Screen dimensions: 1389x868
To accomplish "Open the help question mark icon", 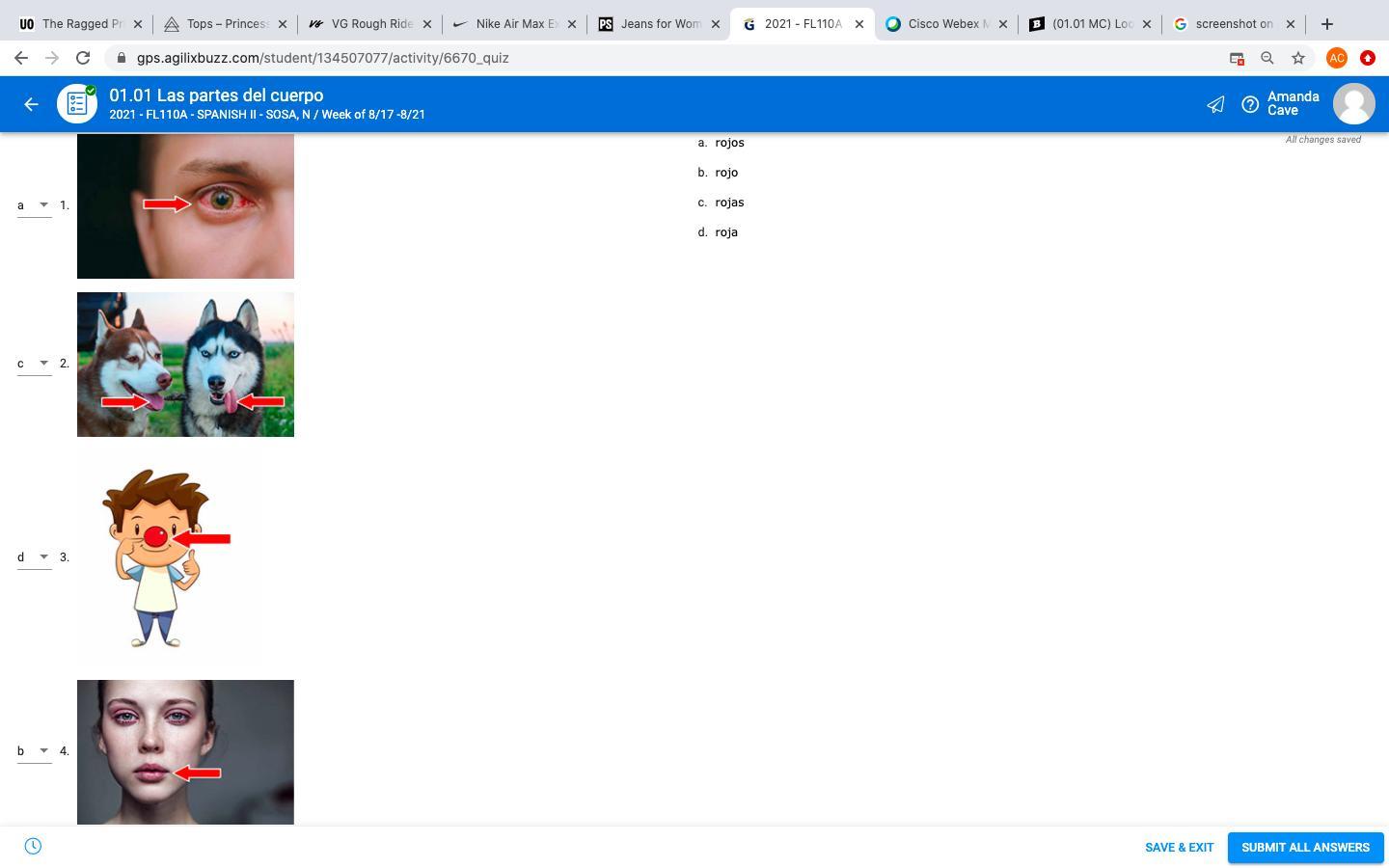I will pyautogui.click(x=1250, y=104).
